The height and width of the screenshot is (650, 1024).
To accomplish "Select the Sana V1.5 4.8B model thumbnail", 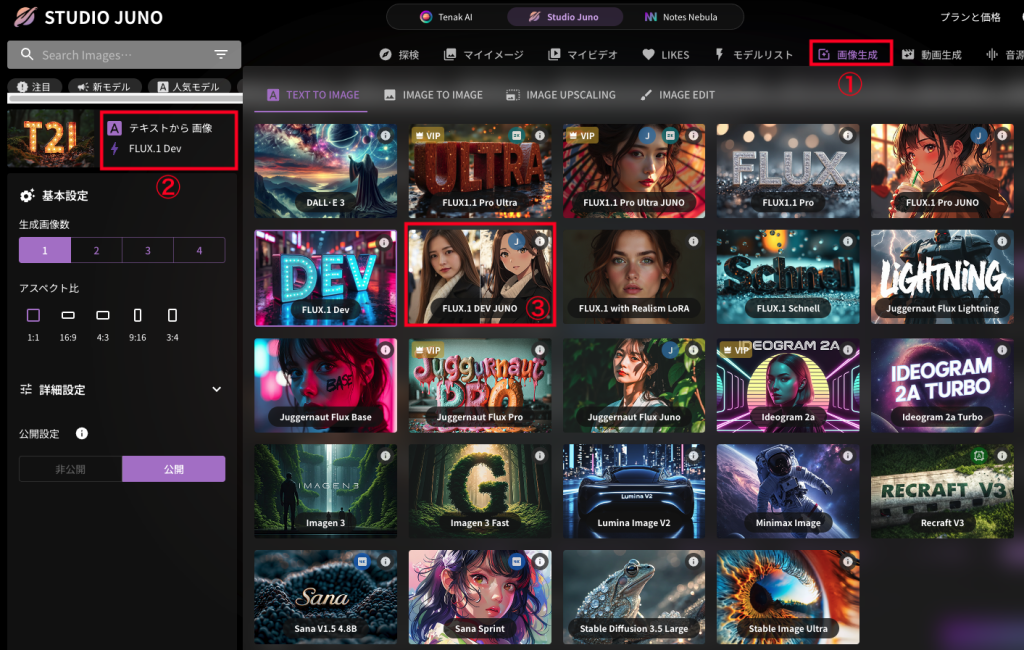I will (x=325, y=597).
